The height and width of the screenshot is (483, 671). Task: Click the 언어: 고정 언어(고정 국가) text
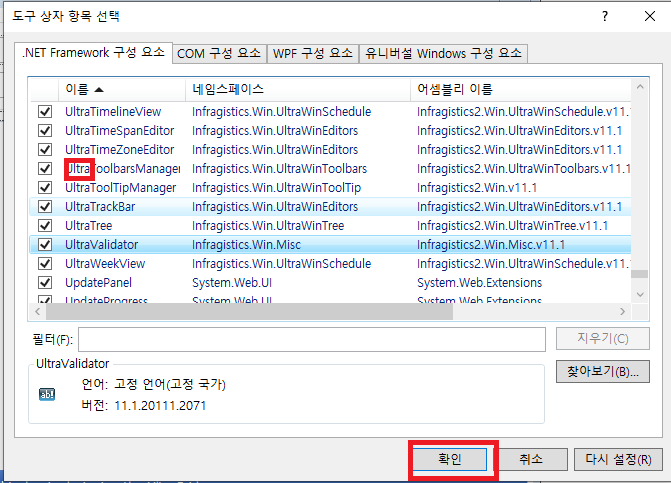pos(153,384)
